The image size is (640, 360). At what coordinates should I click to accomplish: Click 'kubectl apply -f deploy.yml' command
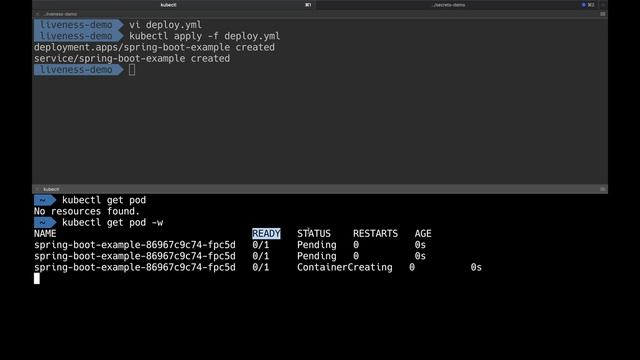[204, 36]
